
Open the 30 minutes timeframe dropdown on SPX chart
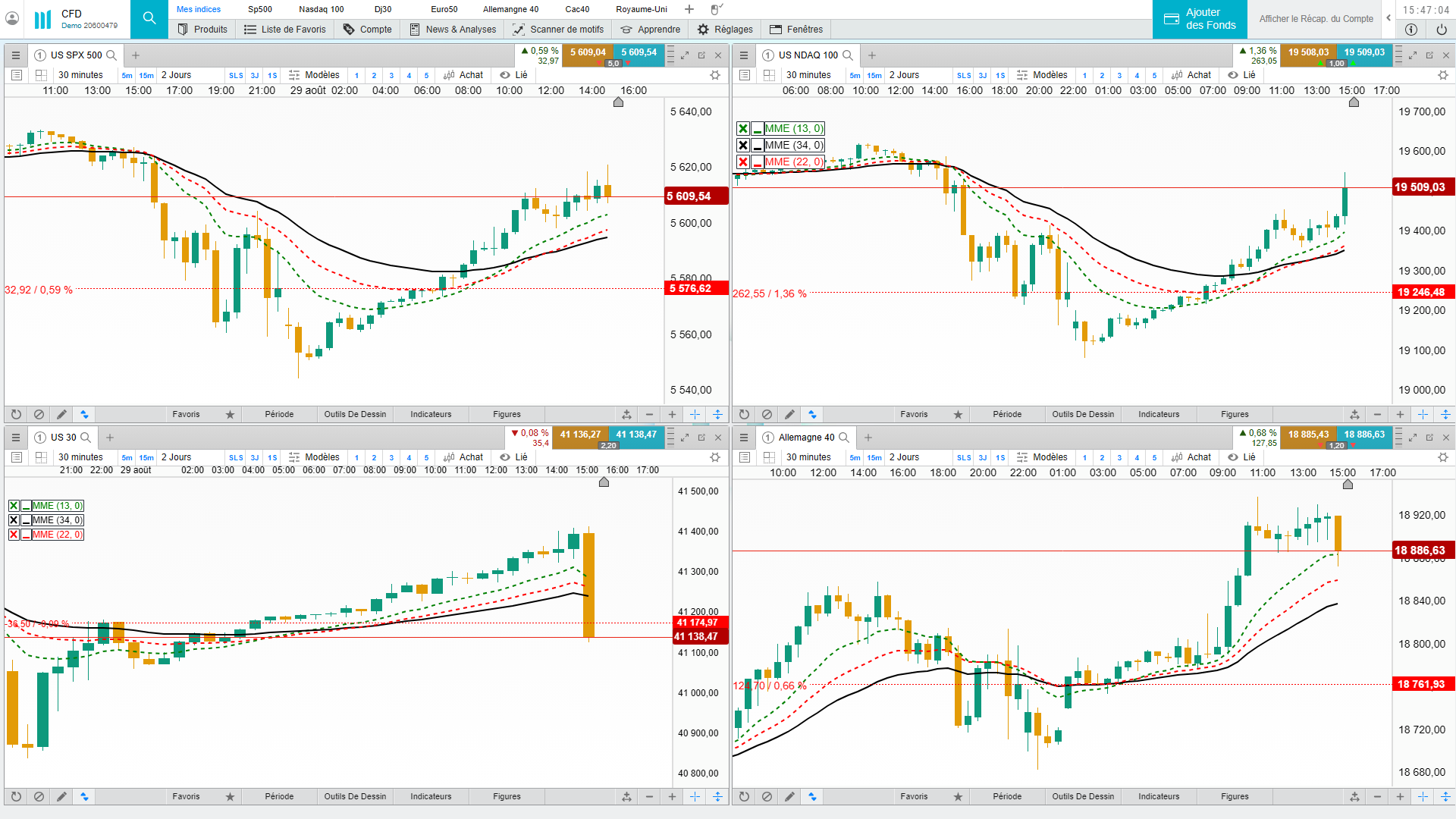pyautogui.click(x=80, y=75)
